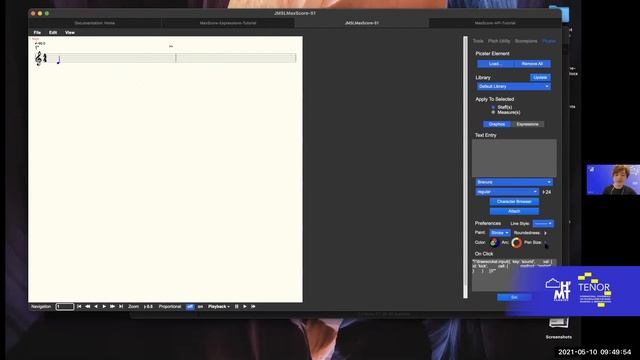The width and height of the screenshot is (640, 360).
Task: Open the Tools panel tab
Action: click(478, 41)
